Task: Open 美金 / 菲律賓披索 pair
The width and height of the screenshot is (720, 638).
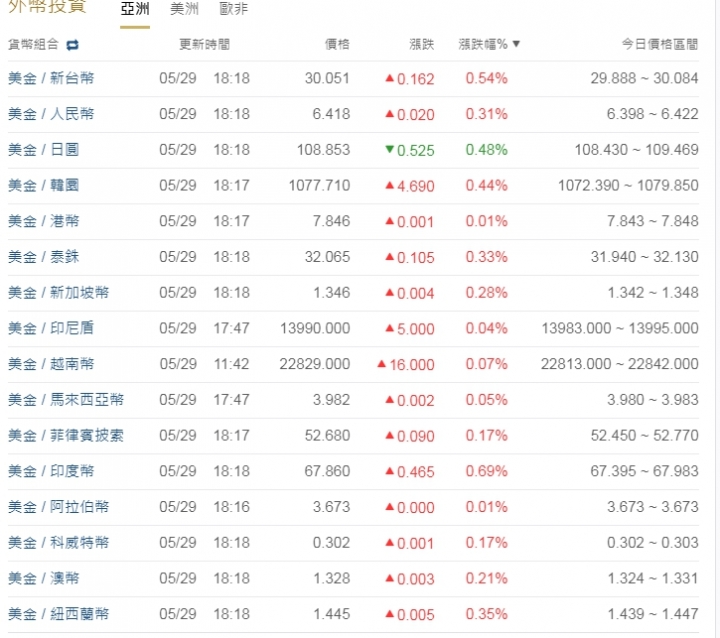Action: click(66, 435)
